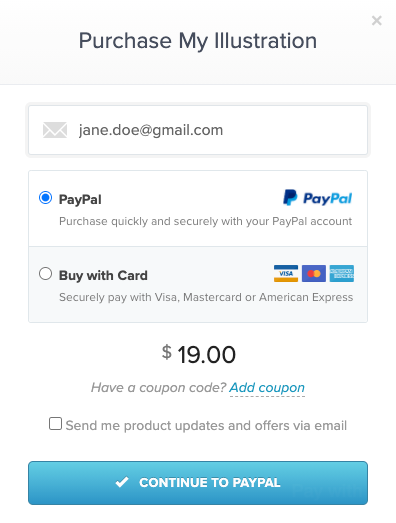Click 'Purchase quickly and securely' description text
The width and height of the screenshot is (396, 523).
pos(206,221)
